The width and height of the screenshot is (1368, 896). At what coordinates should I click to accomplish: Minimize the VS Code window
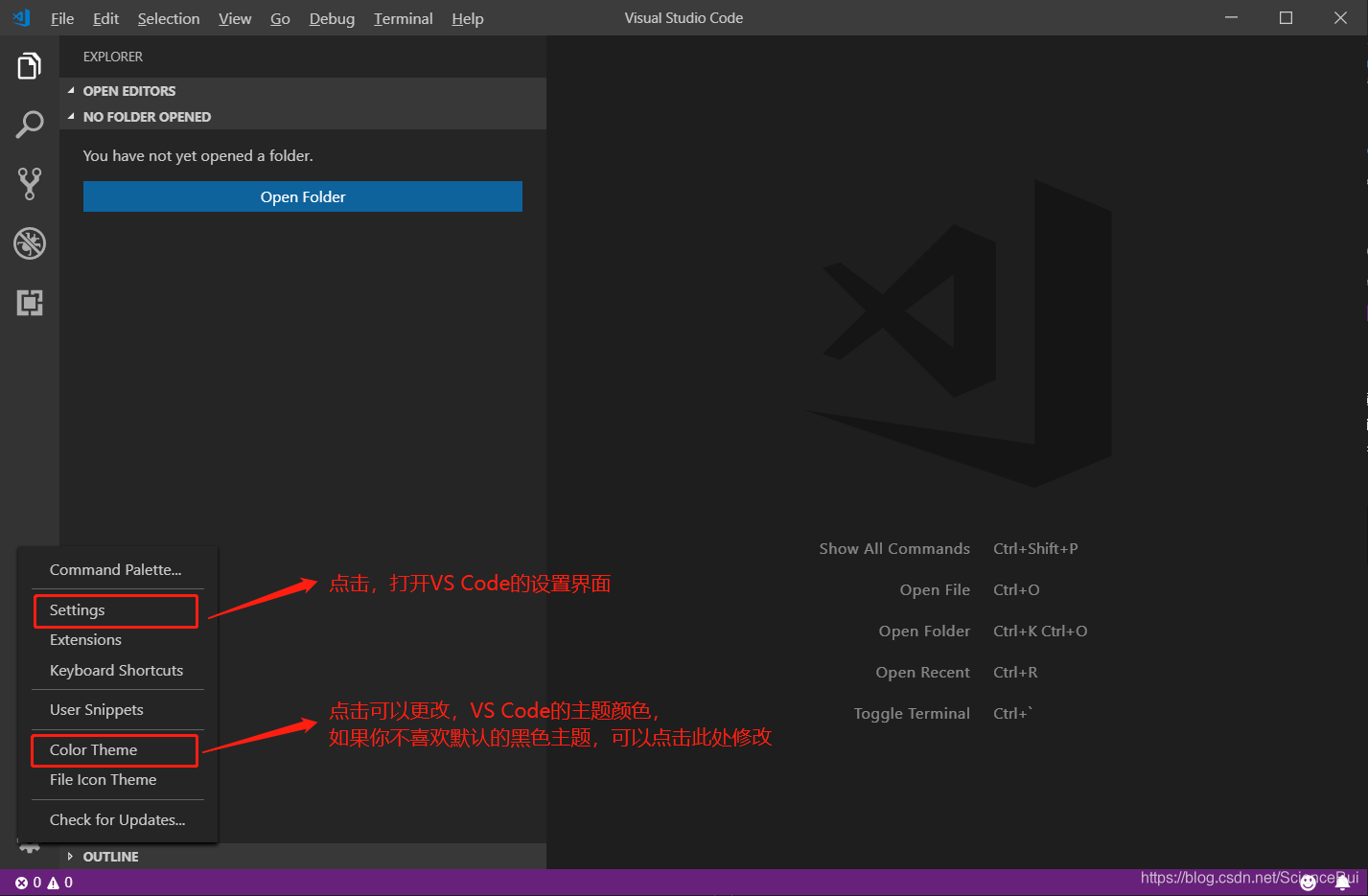(x=1232, y=18)
